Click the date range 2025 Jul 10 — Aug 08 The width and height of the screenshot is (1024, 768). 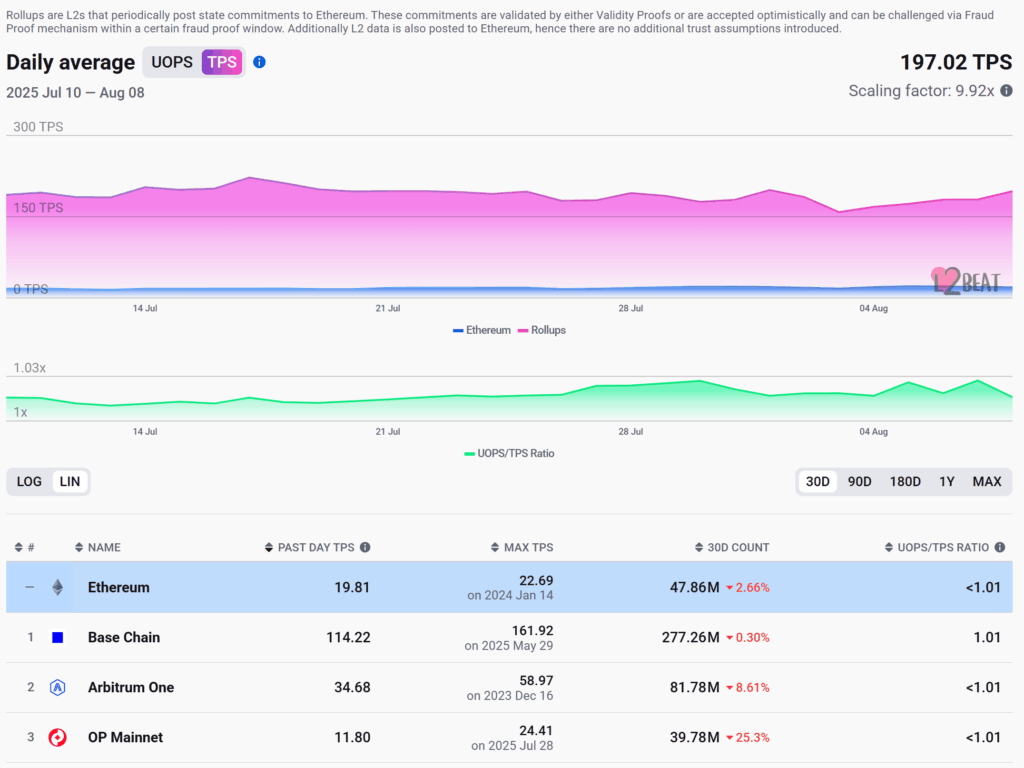click(x=75, y=93)
